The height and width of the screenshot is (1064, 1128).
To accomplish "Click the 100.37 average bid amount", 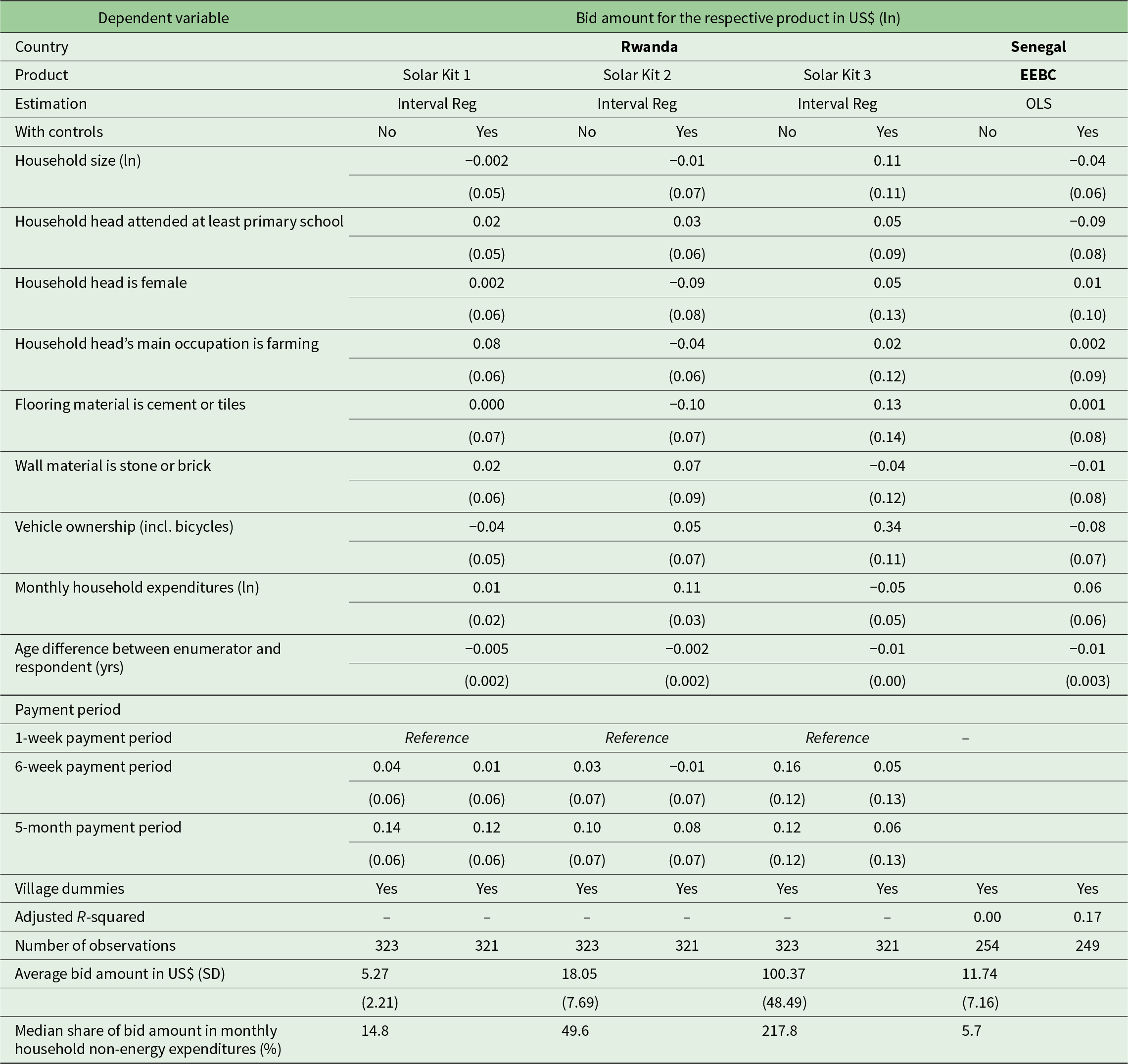I will pos(783,974).
